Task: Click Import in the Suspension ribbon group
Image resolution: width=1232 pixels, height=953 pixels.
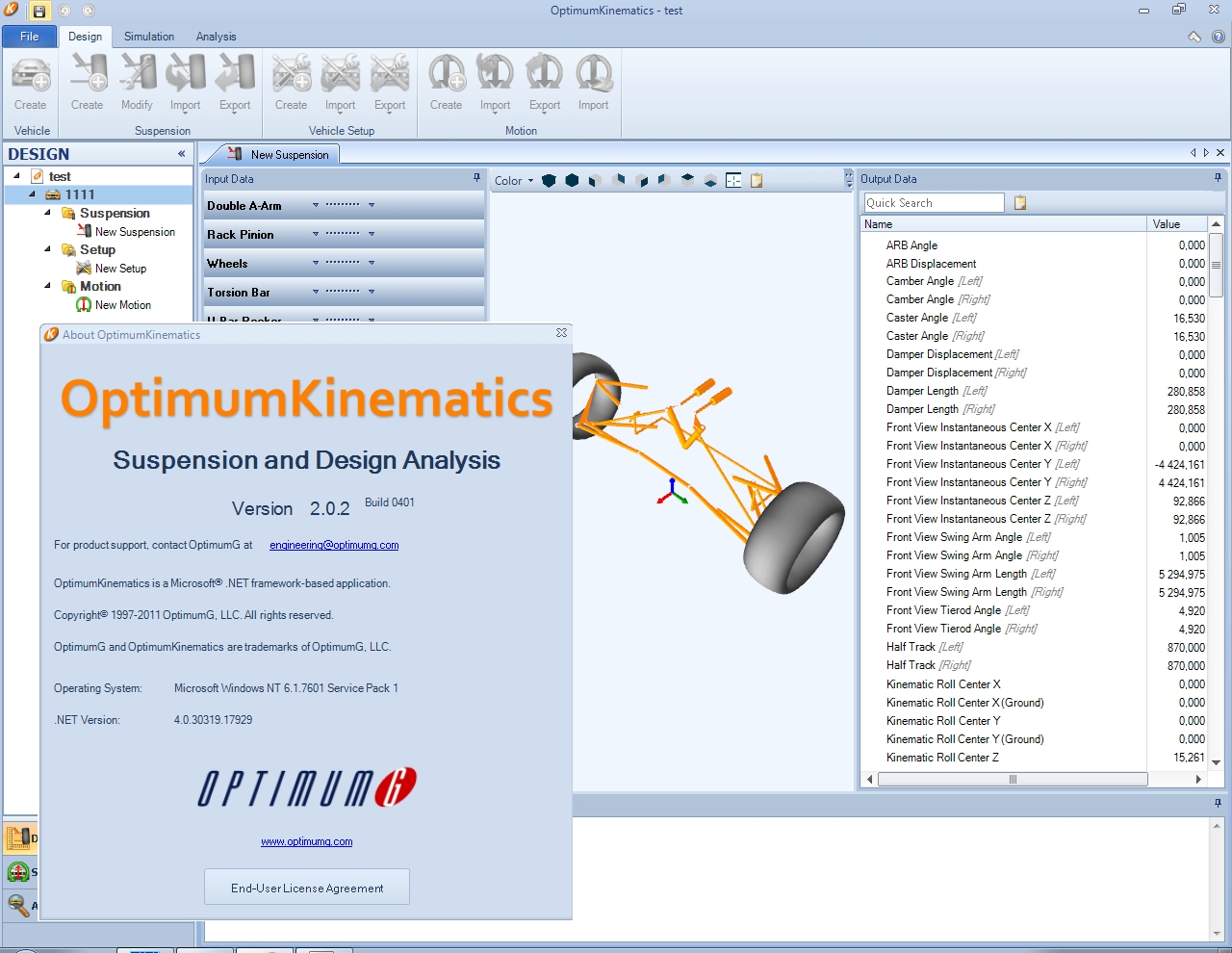Action: pos(186,83)
